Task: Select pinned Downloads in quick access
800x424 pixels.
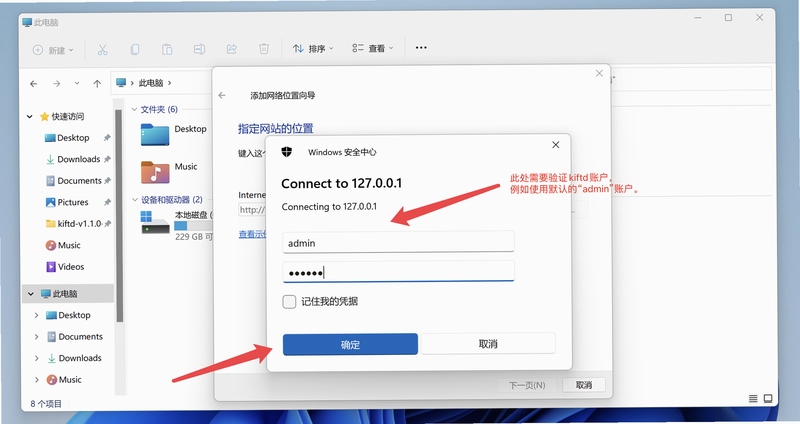Action: coord(73,159)
